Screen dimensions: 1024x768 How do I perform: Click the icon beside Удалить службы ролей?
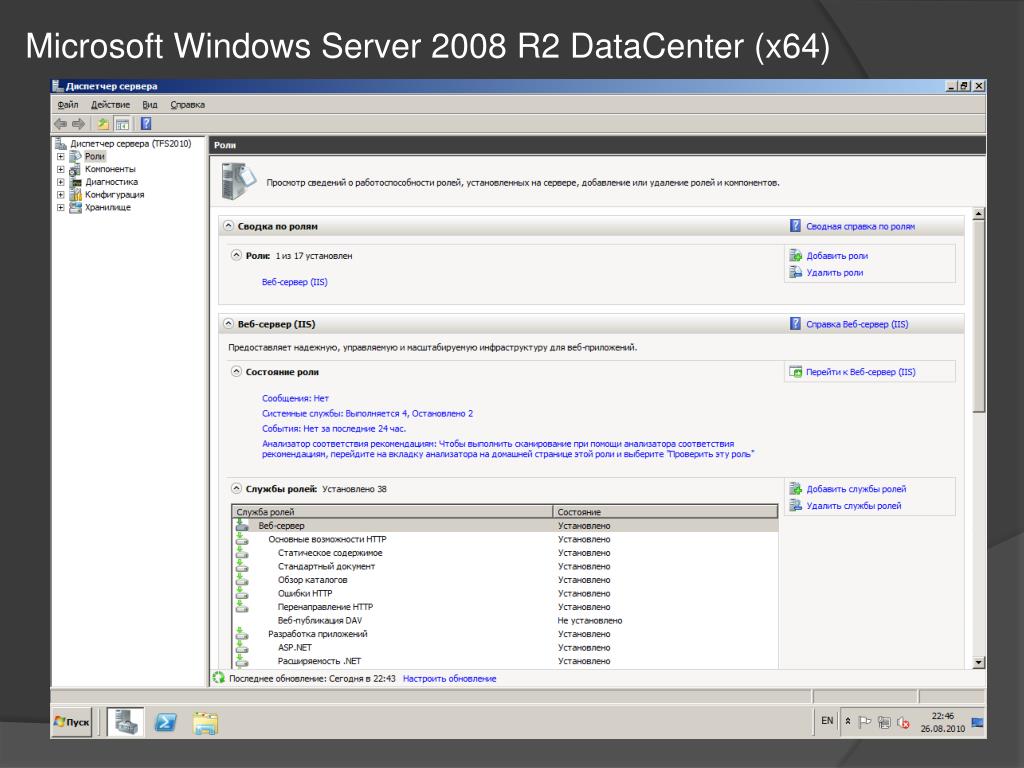795,505
